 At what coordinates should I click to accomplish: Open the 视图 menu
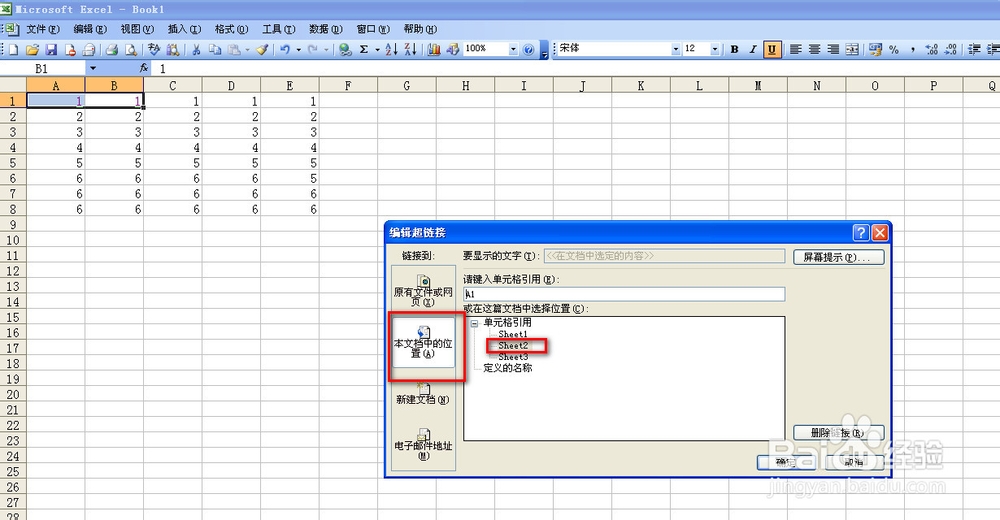(x=137, y=29)
